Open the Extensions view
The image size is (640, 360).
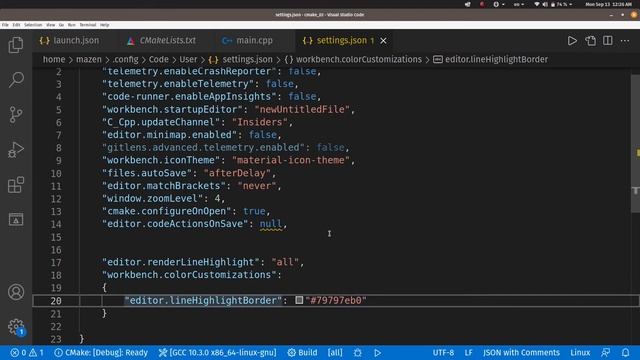[16, 185]
